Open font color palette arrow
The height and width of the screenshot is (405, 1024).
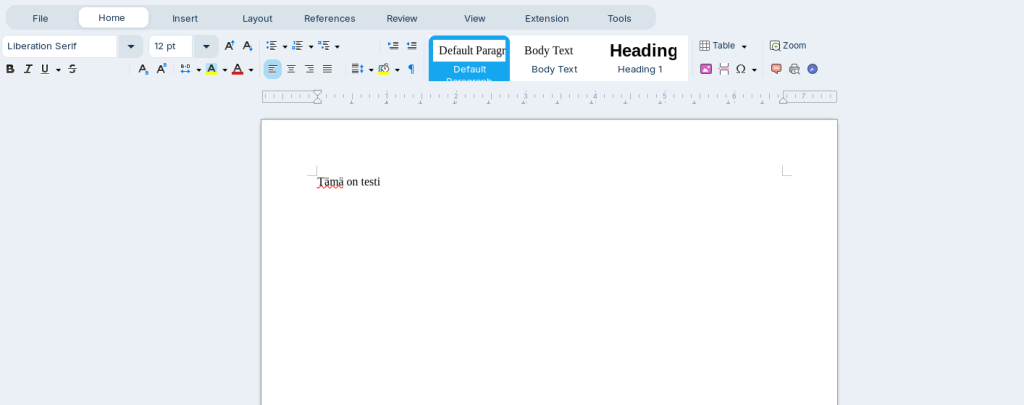[251, 69]
